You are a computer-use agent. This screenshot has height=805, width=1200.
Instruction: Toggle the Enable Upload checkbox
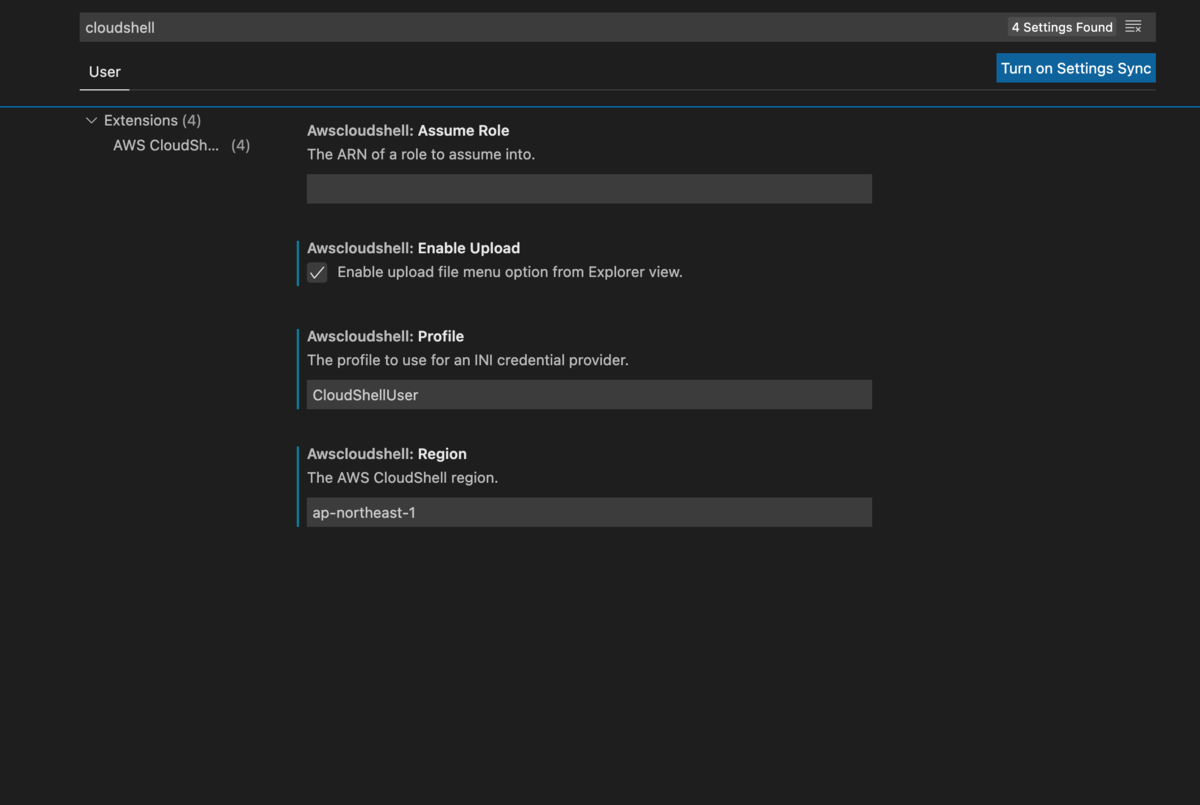(317, 272)
